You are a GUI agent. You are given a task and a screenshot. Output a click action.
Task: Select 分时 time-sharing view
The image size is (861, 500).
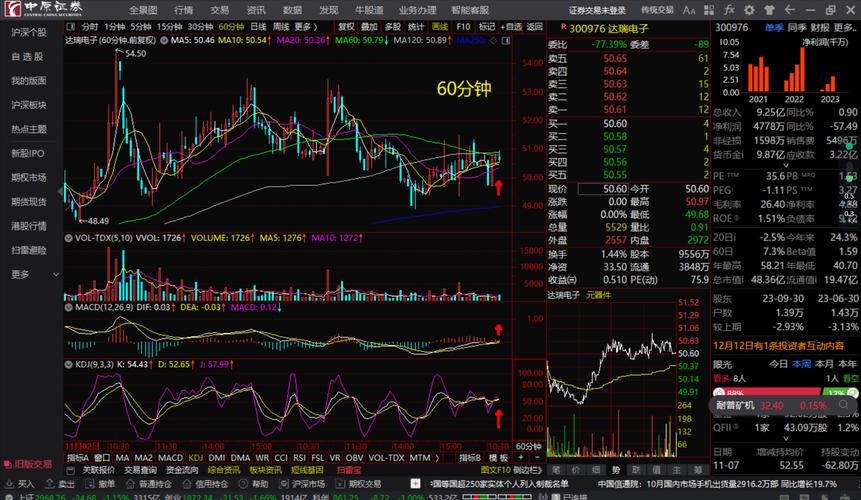pyautogui.click(x=90, y=26)
